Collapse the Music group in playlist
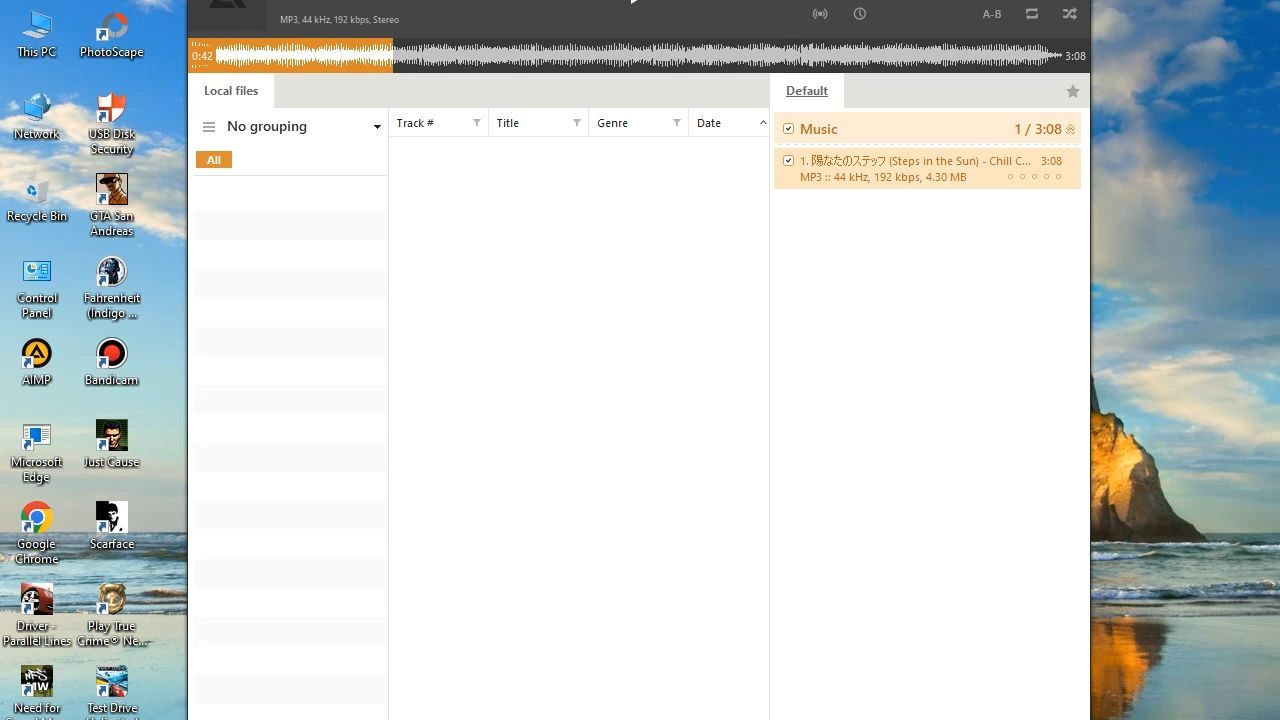 [x=1071, y=129]
